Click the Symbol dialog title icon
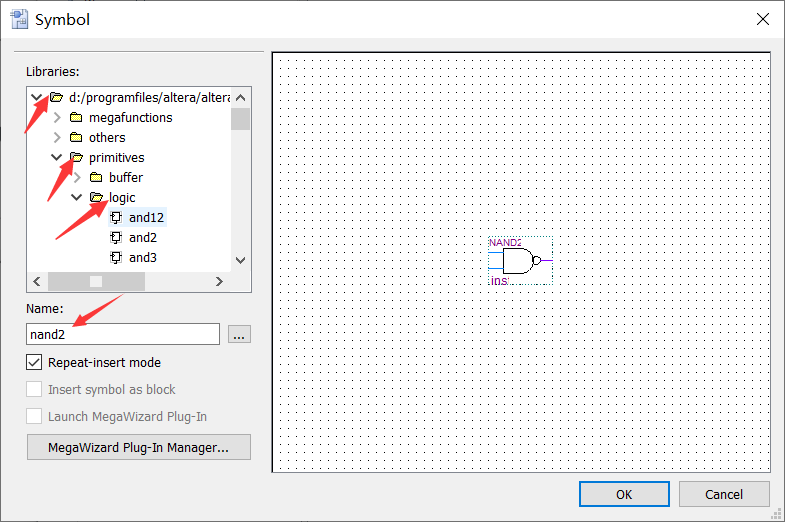Screen dimensions: 785x522 pyautogui.click(x=19, y=20)
